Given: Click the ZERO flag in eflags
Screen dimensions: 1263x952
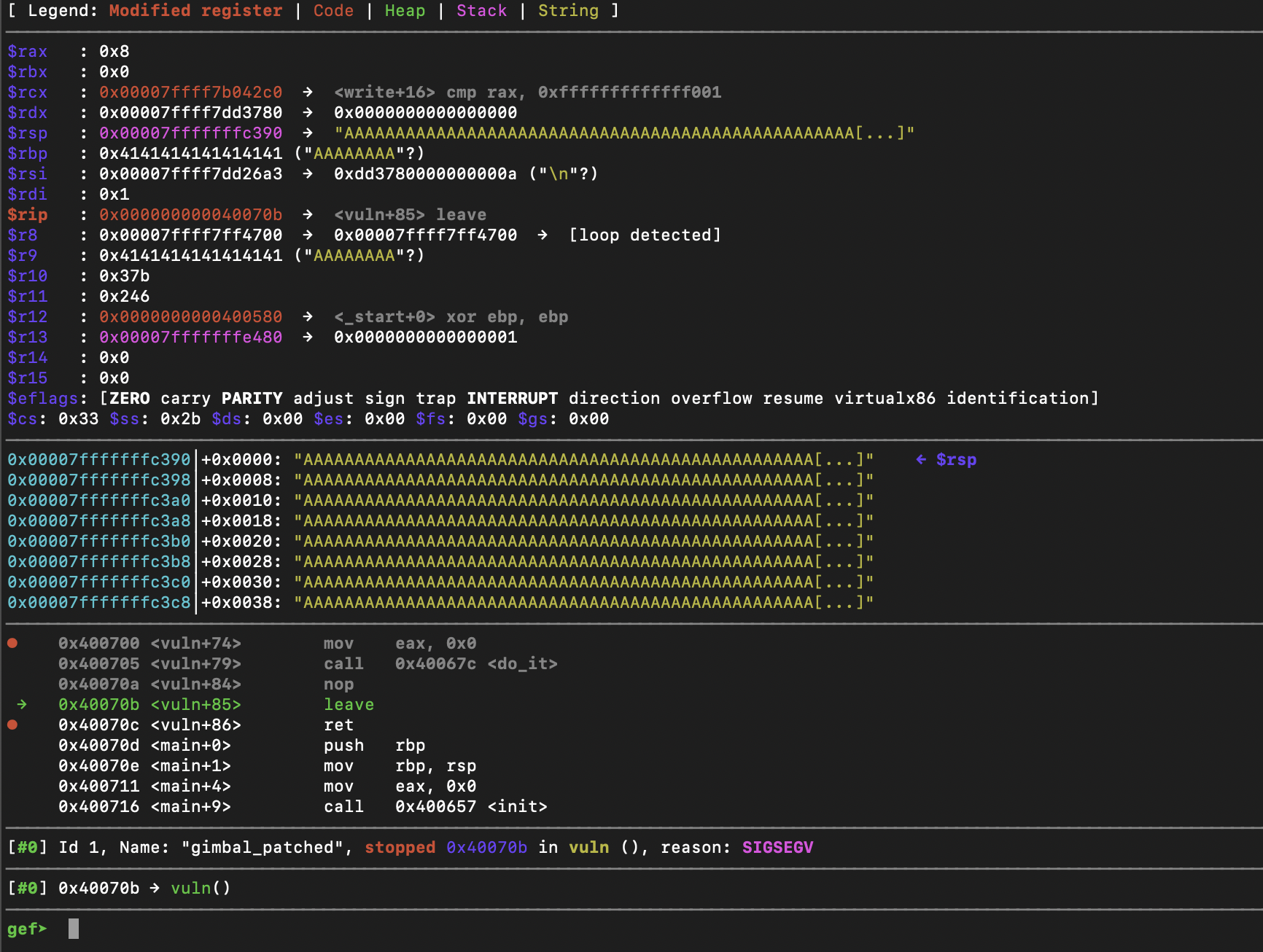Looking at the screenshot, I should pos(130,399).
